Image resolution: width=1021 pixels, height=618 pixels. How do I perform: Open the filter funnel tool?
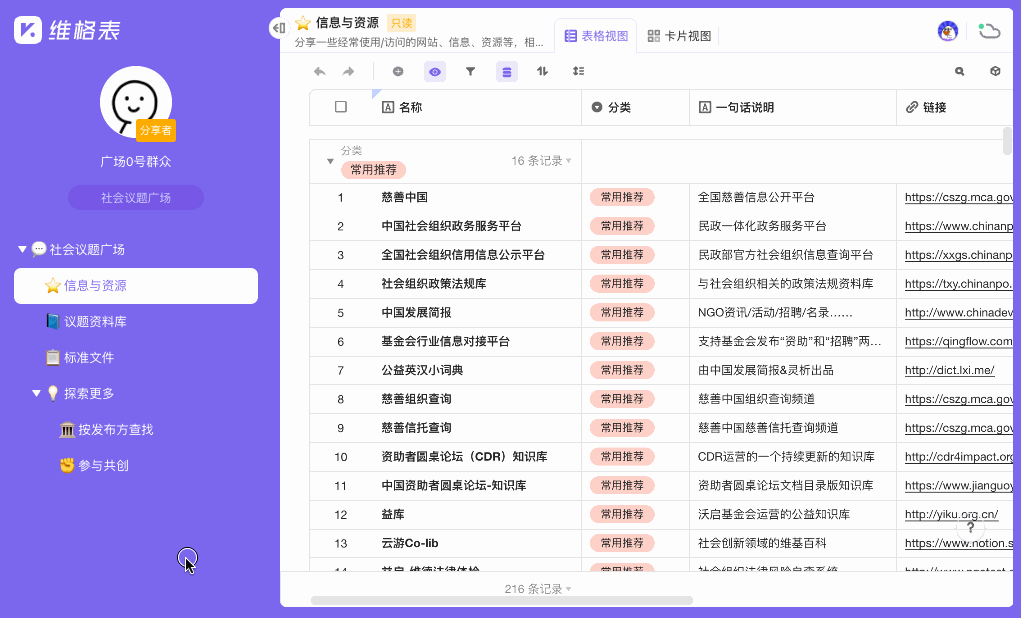click(x=470, y=72)
